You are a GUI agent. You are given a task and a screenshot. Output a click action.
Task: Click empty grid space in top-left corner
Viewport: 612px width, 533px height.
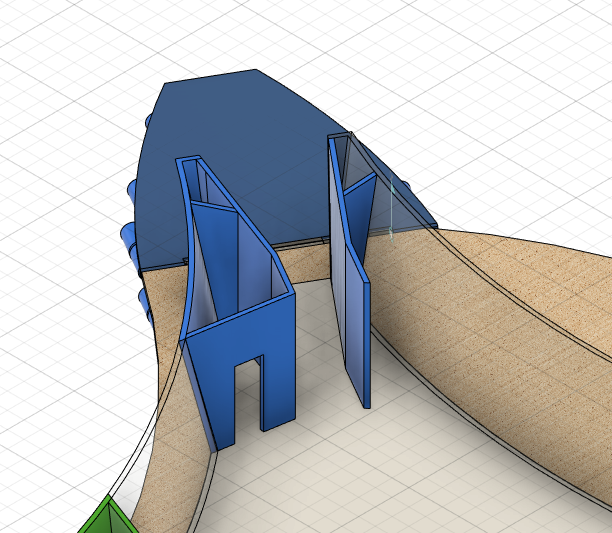pyautogui.click(x=50, y=60)
